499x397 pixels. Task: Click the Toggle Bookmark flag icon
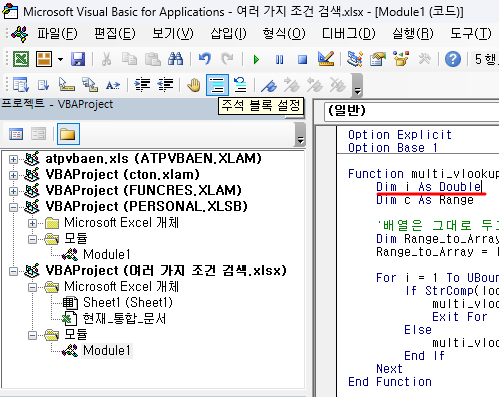[269, 85]
